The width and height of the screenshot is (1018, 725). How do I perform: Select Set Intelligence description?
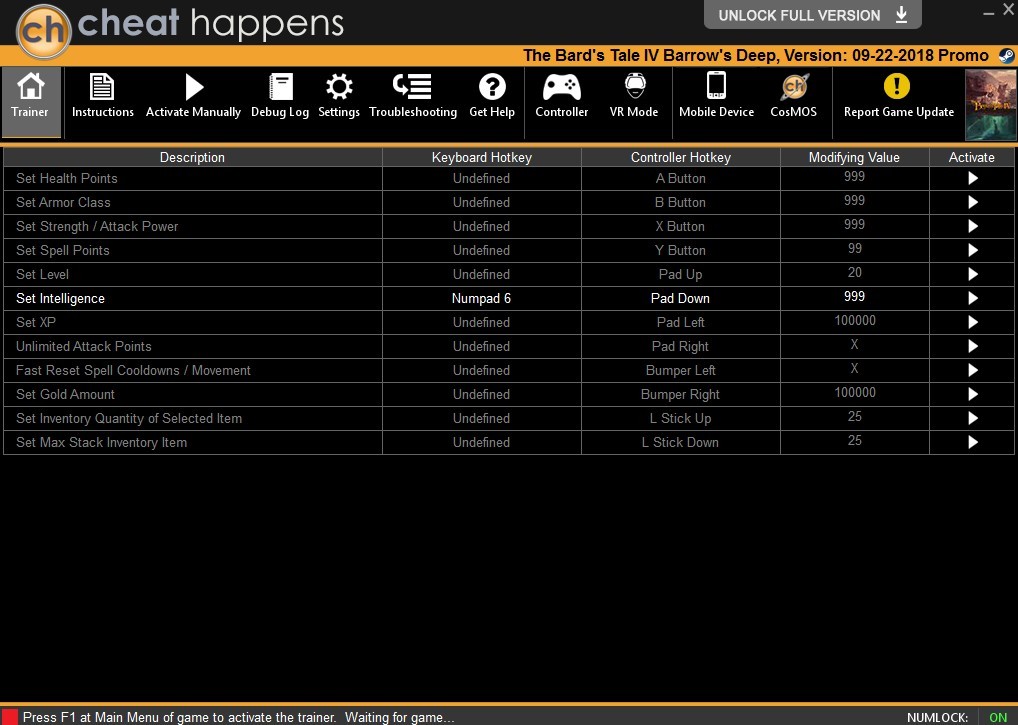coord(60,299)
